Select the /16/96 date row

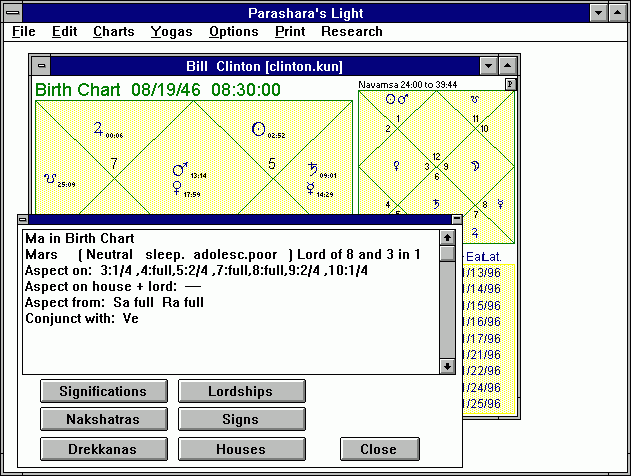click(482, 322)
